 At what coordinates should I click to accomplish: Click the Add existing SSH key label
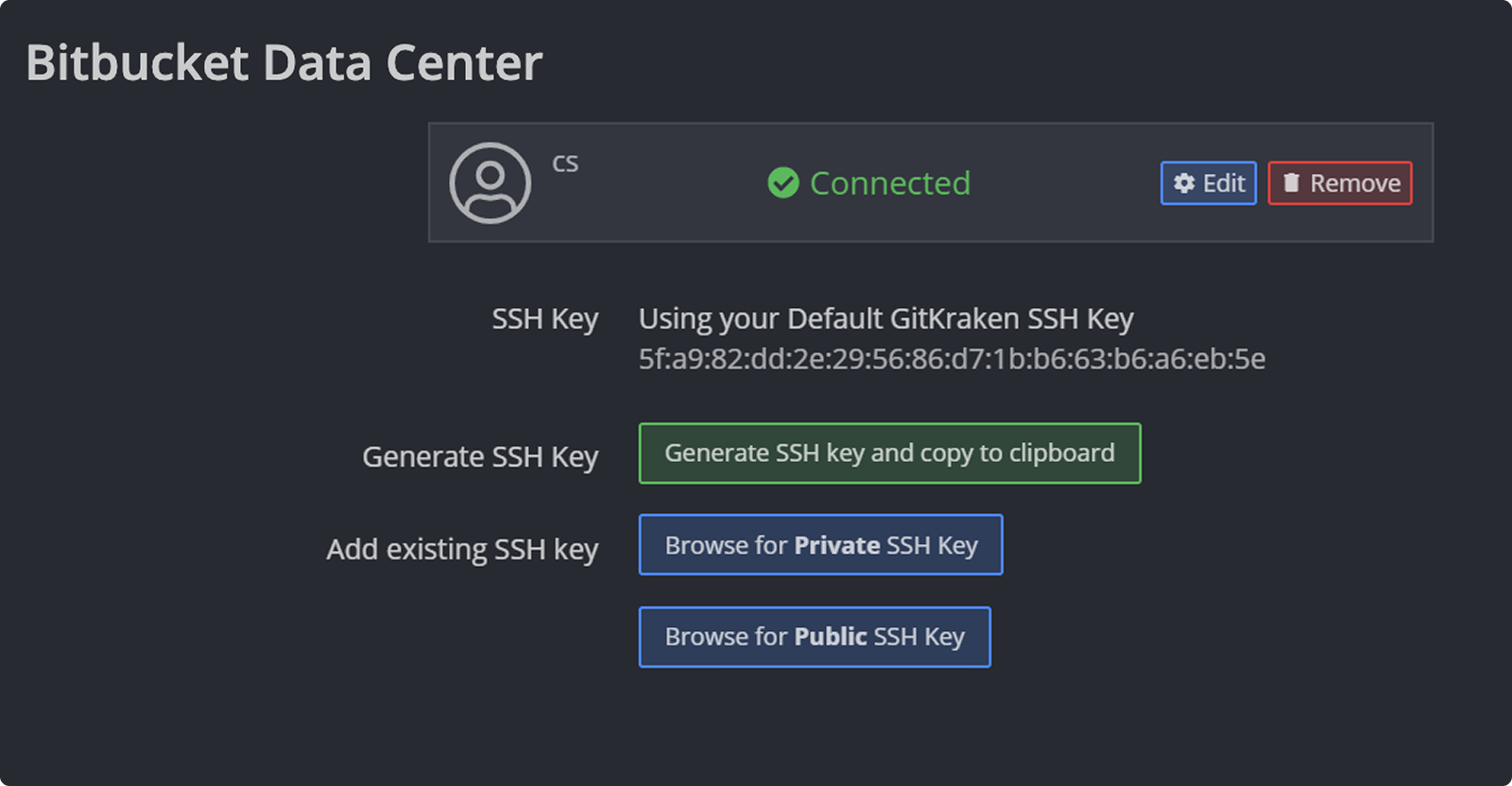click(462, 550)
